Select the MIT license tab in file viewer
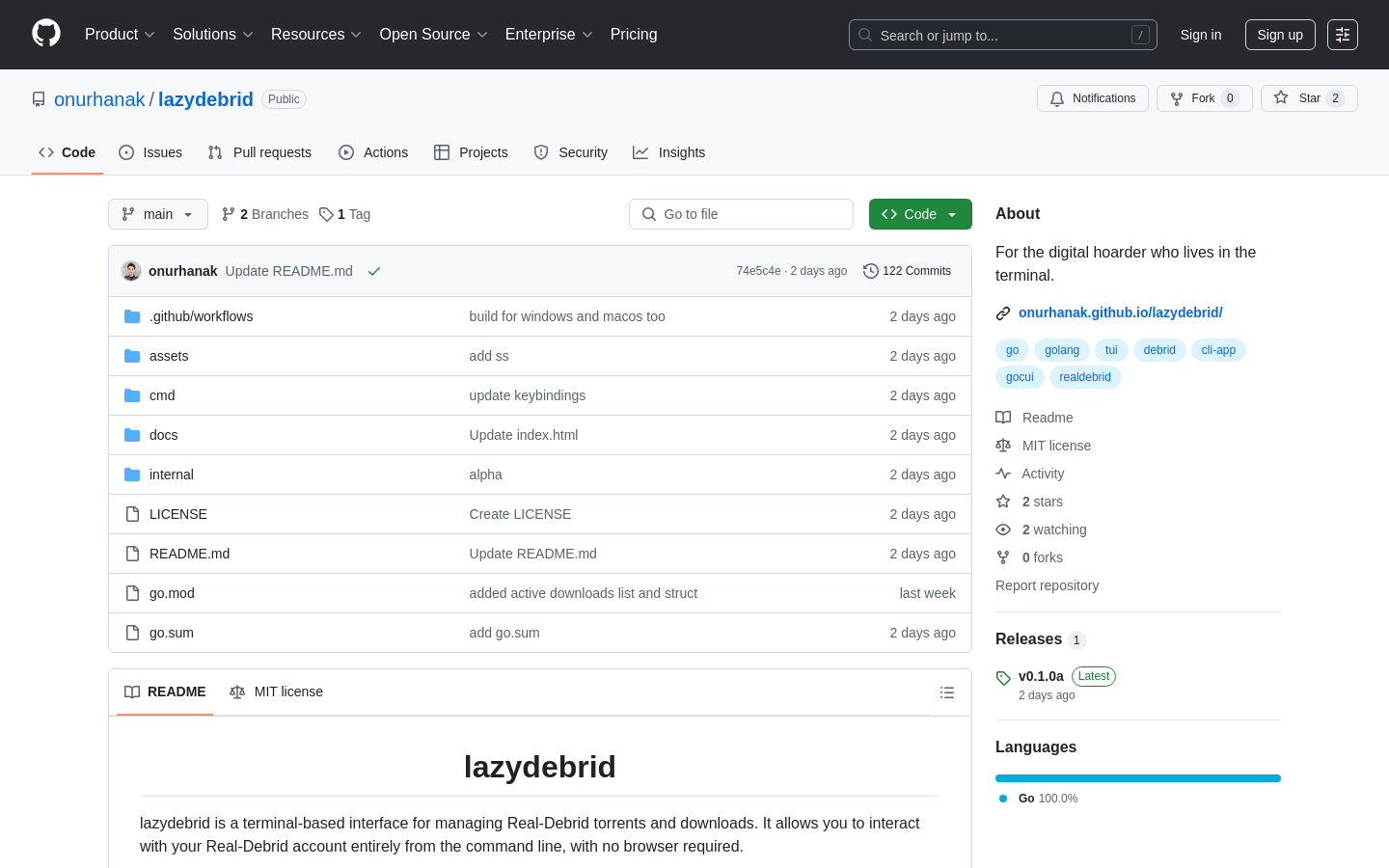 tap(276, 692)
